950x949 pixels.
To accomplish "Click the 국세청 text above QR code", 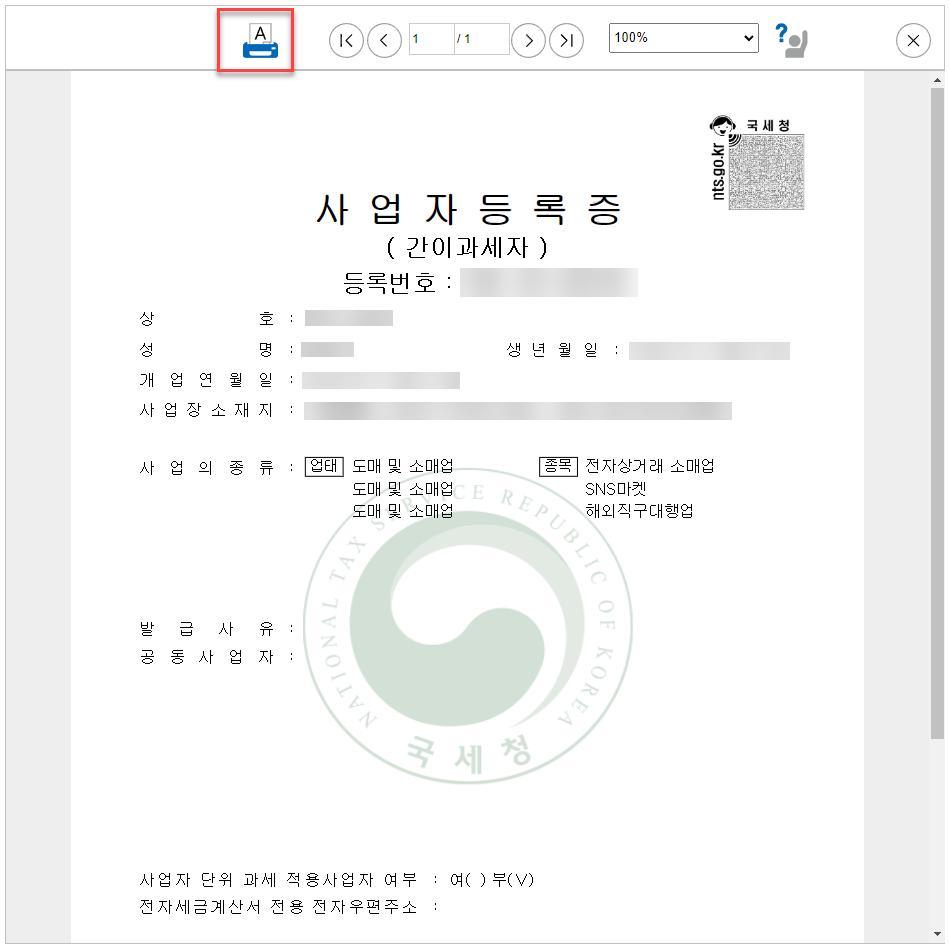I will (768, 125).
